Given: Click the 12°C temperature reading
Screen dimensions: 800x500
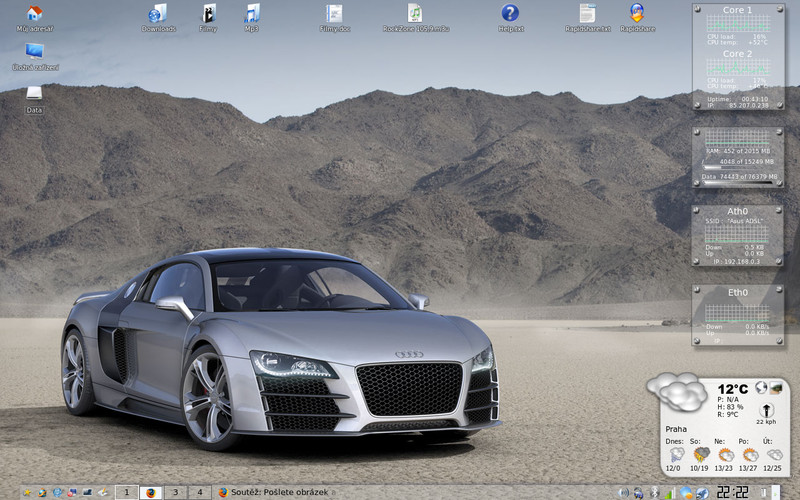Looking at the screenshot, I should click(x=733, y=389).
